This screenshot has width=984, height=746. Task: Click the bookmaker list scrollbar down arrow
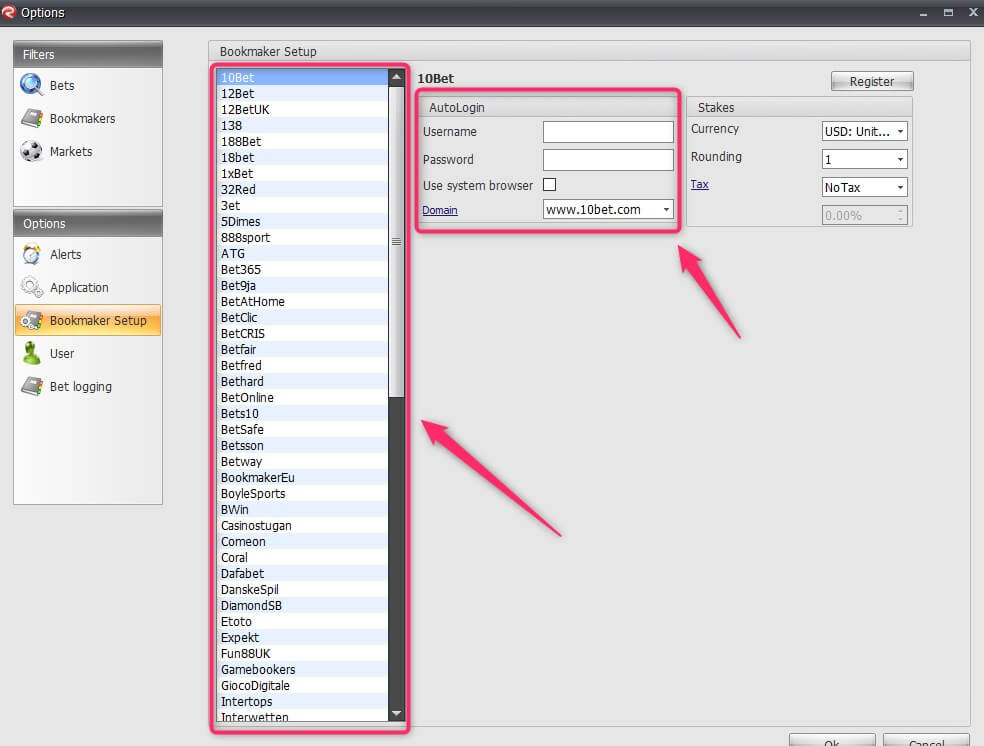[396, 713]
